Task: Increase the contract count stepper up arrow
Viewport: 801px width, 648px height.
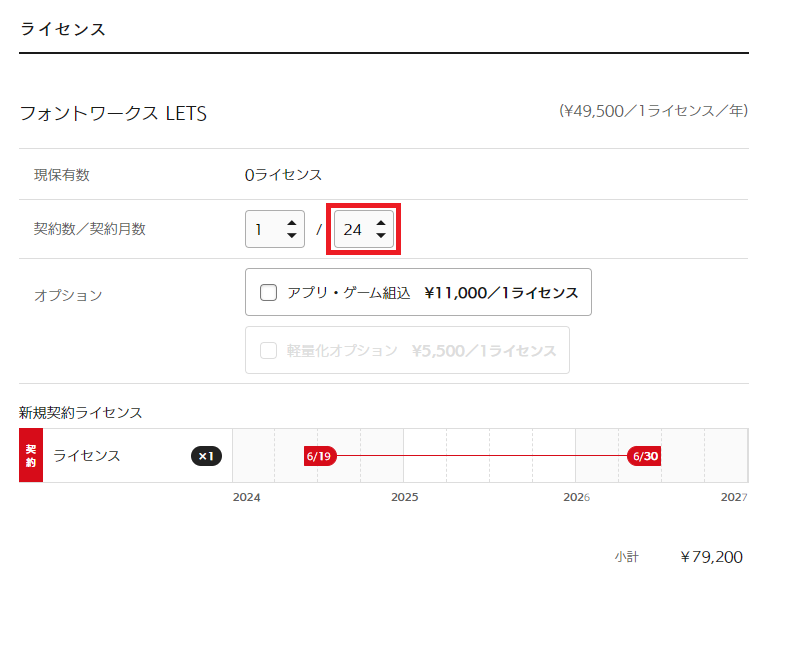Action: pyautogui.click(x=292, y=223)
